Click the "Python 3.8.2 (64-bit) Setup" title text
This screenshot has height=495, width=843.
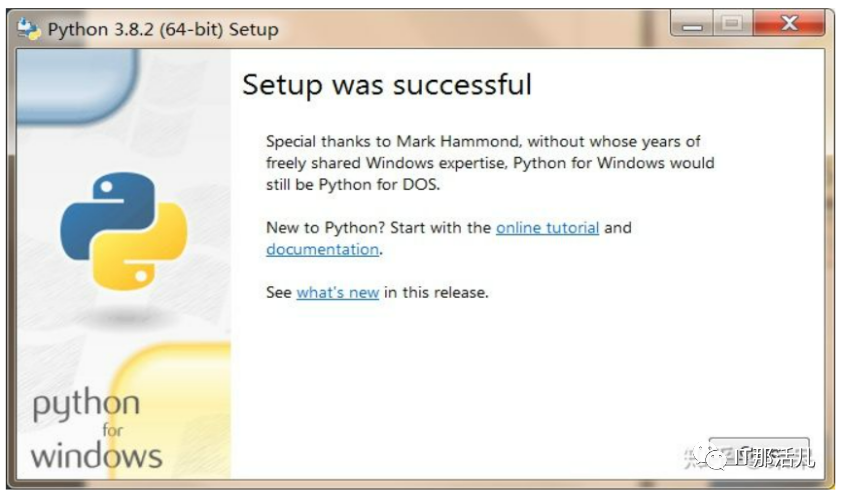[x=162, y=29]
